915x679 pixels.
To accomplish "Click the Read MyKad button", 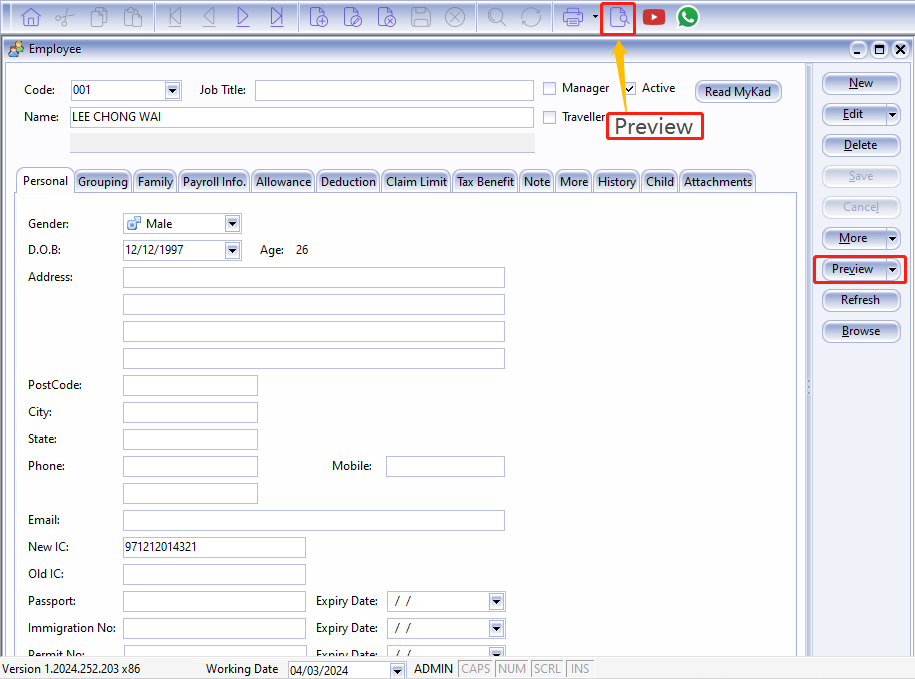I will click(x=738, y=91).
